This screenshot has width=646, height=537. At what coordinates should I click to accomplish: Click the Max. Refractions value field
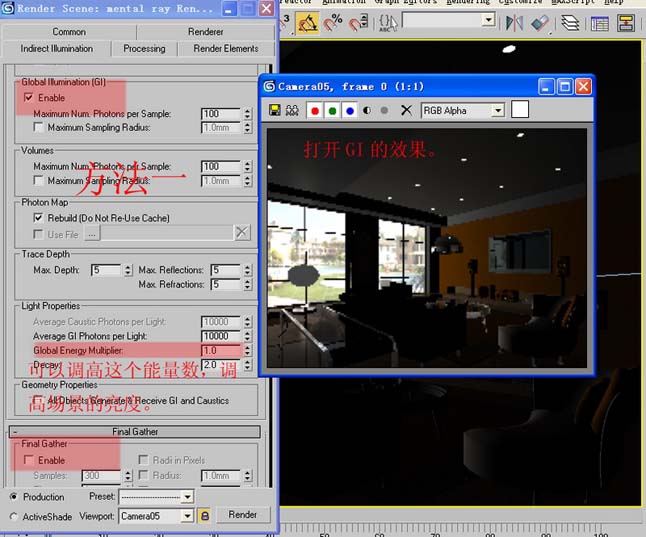[225, 284]
